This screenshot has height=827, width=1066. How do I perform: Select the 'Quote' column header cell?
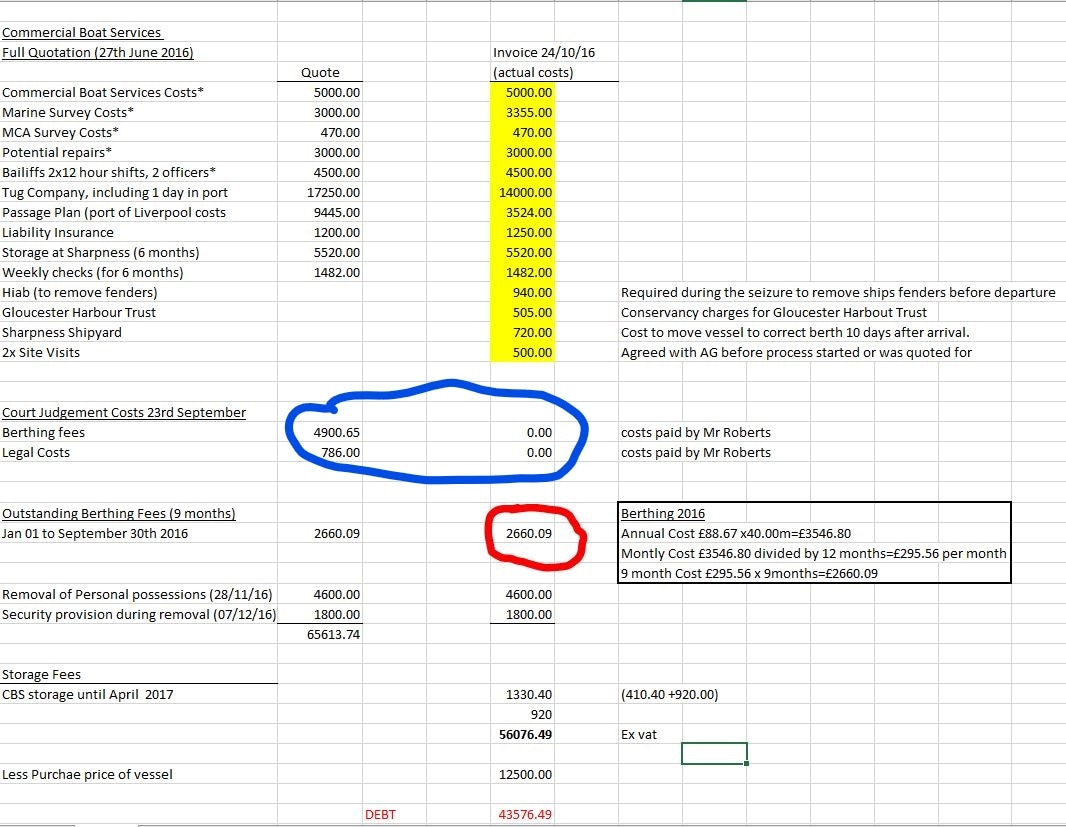click(x=320, y=72)
